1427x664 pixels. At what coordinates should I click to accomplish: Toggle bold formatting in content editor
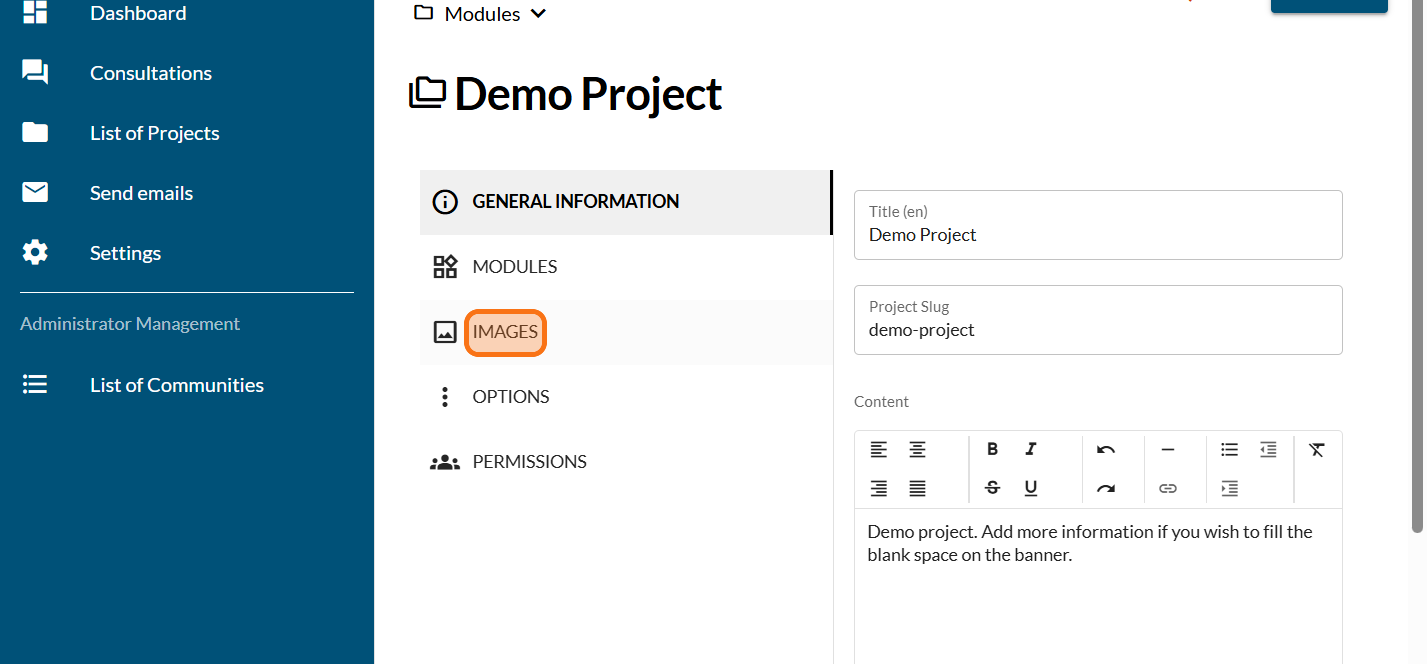click(x=992, y=450)
